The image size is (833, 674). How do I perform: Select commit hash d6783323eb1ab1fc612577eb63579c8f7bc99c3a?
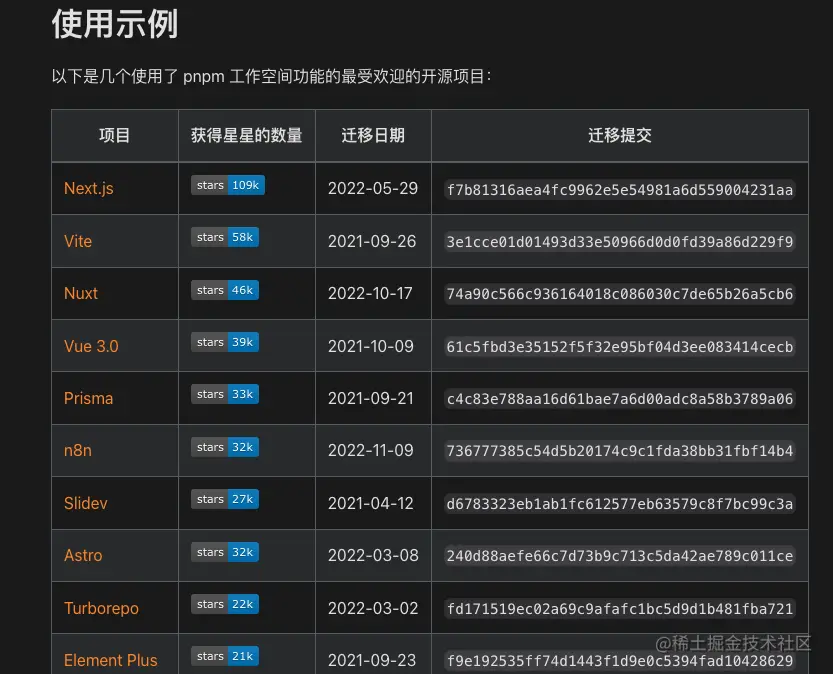pos(619,504)
